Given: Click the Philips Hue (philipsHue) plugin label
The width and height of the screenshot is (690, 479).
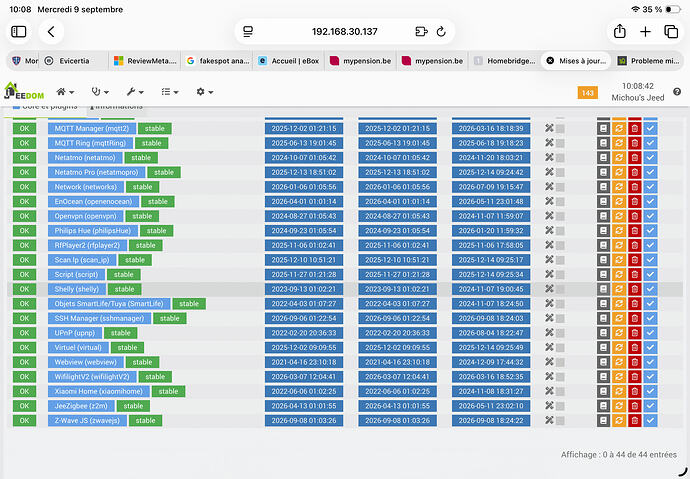Looking at the screenshot, I should 92,230.
